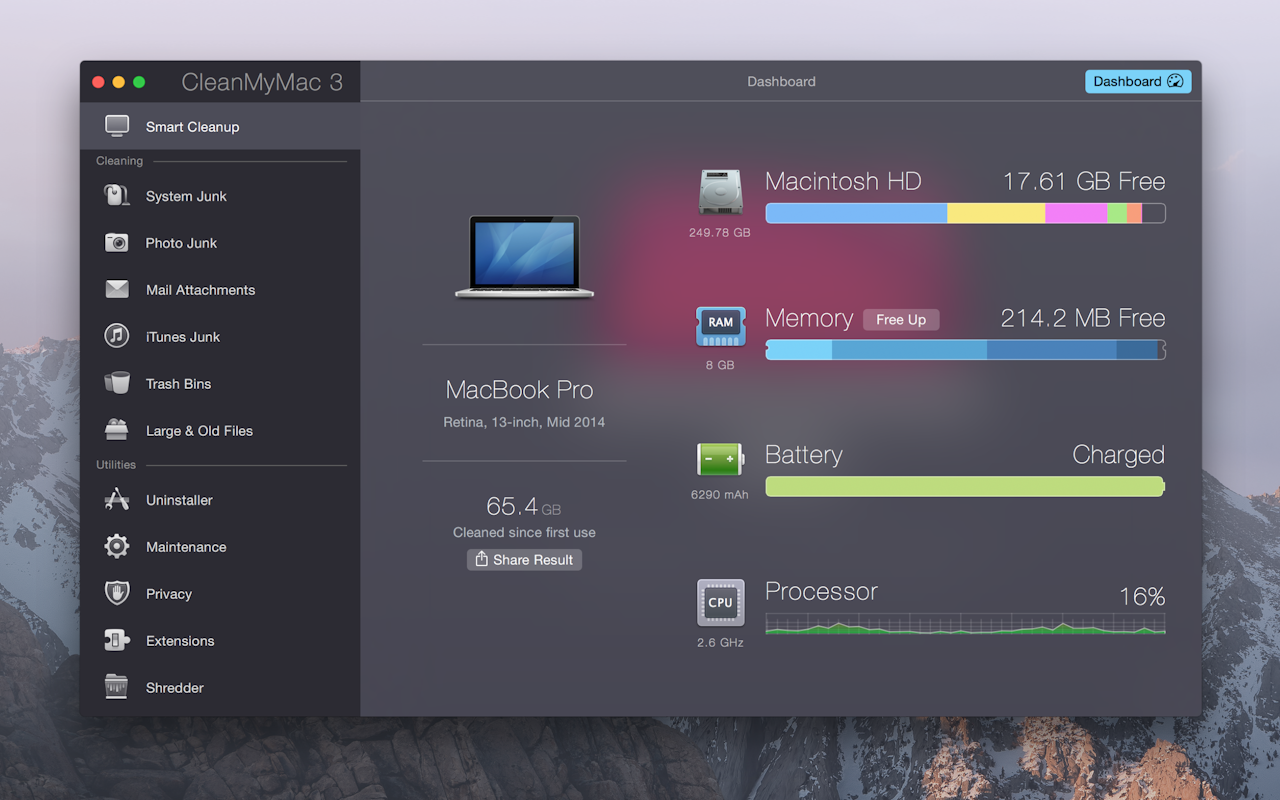
Task: Open the Extensions module icon
Action: click(117, 641)
